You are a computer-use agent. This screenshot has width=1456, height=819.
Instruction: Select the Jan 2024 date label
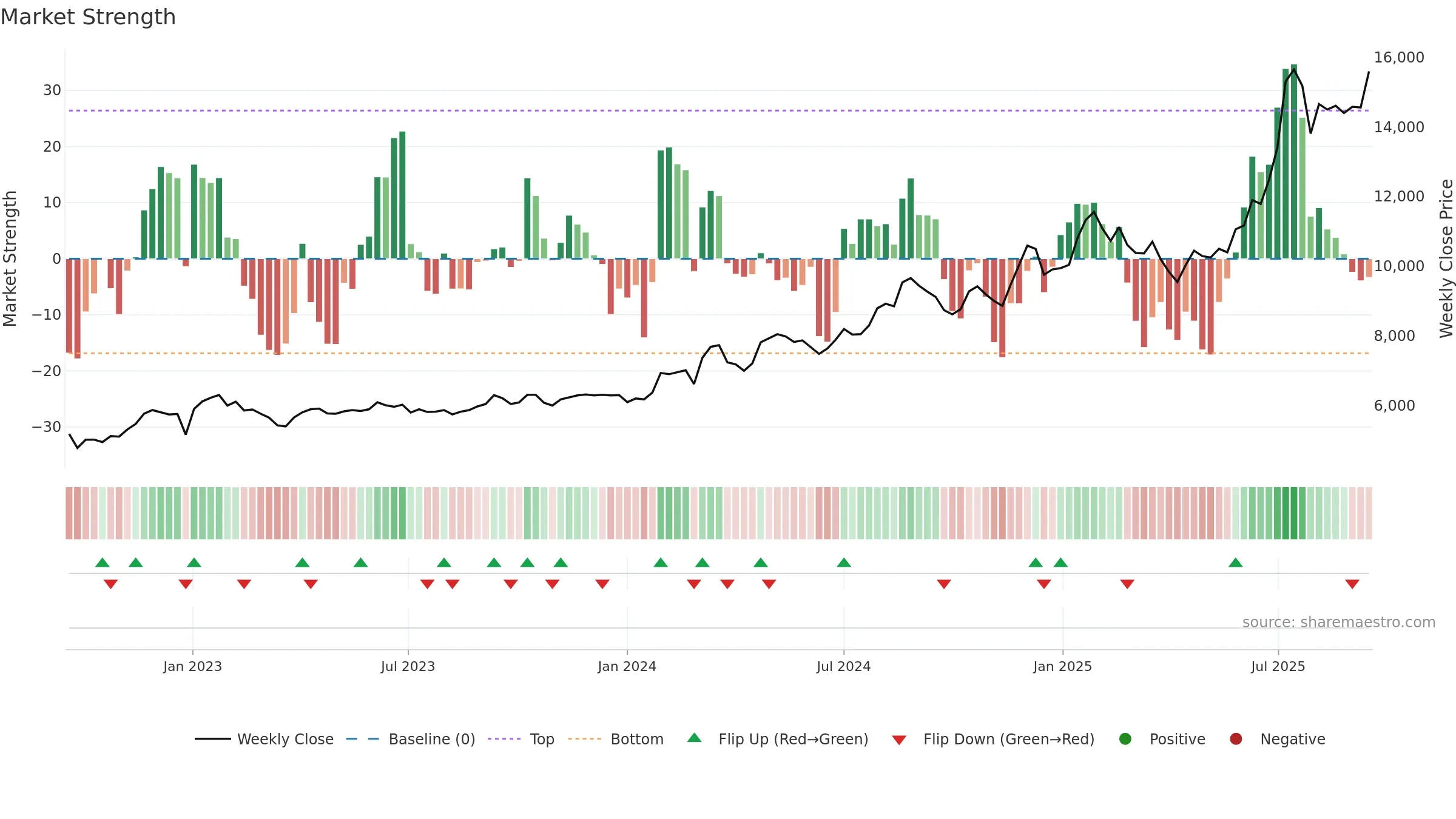627,666
